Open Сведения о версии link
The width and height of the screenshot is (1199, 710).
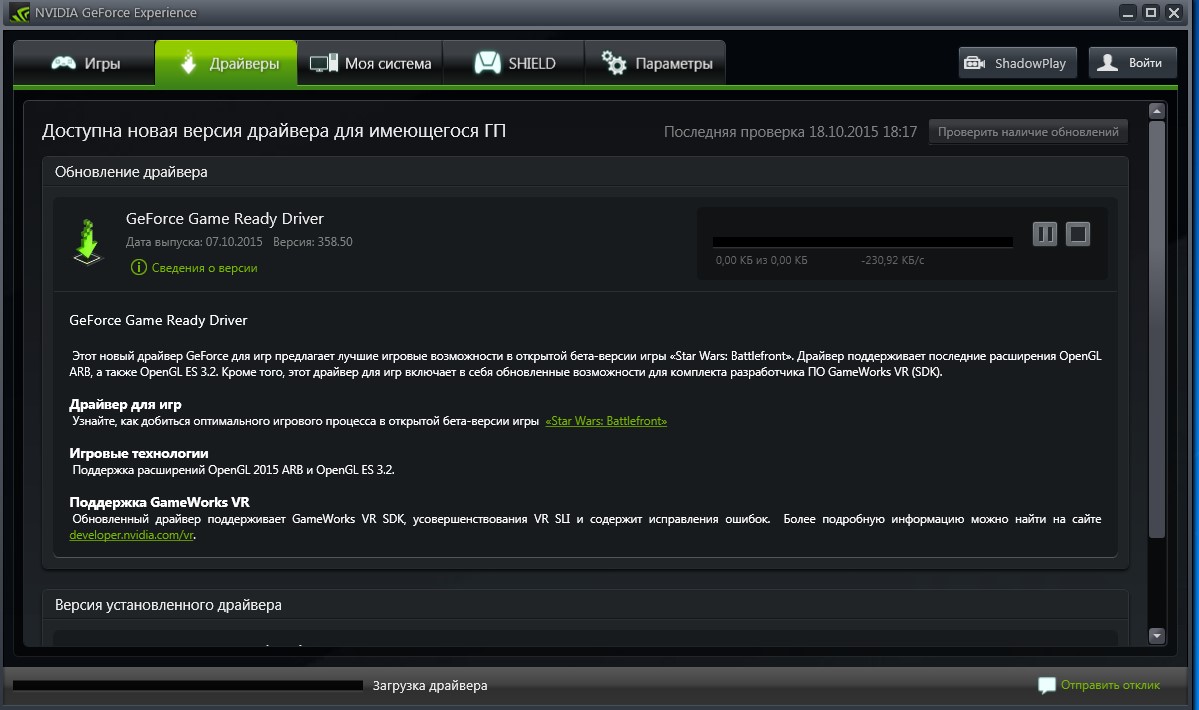coord(204,267)
